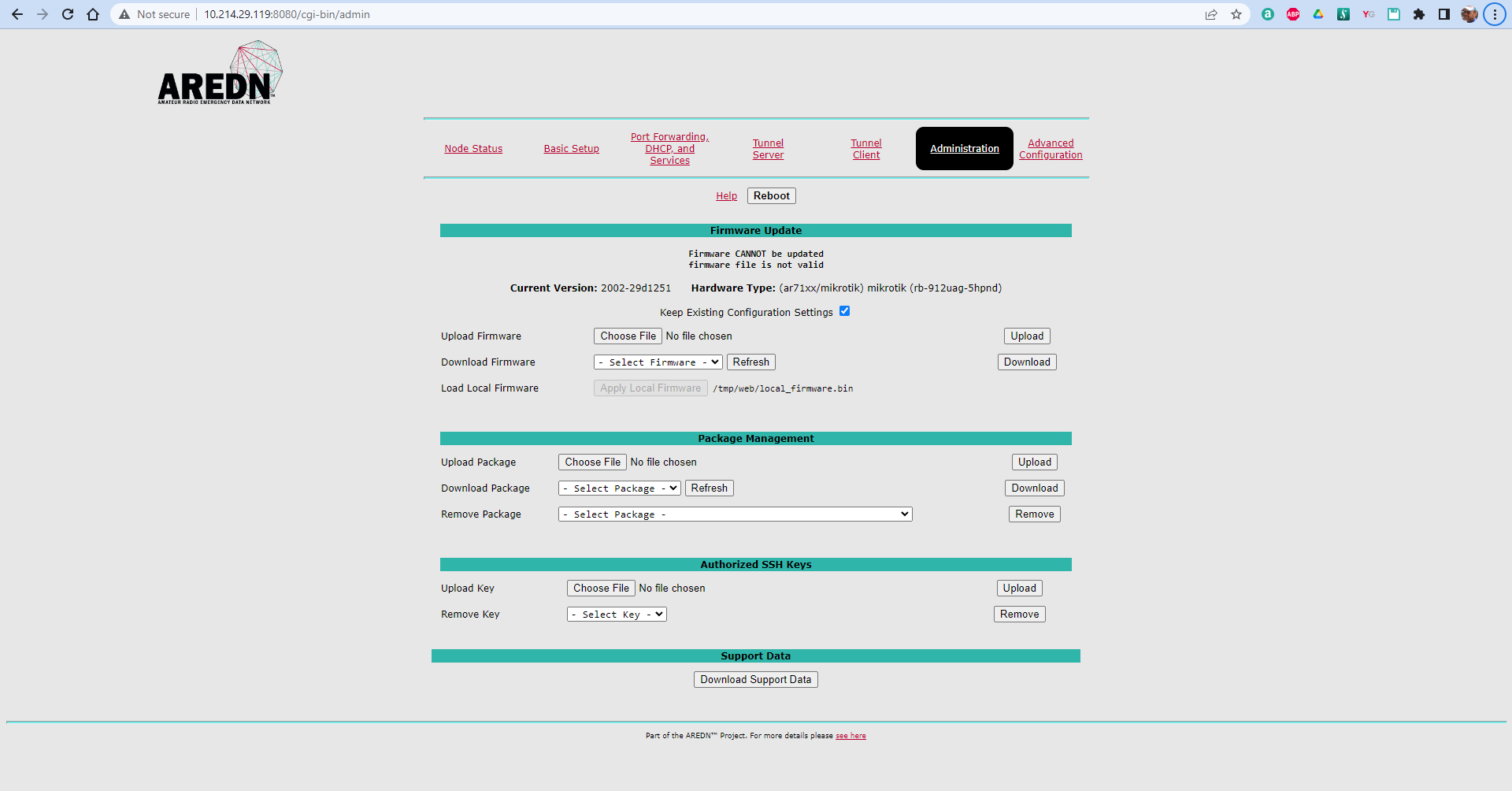
Task: Click the floppy disk save extension icon
Action: (1394, 14)
